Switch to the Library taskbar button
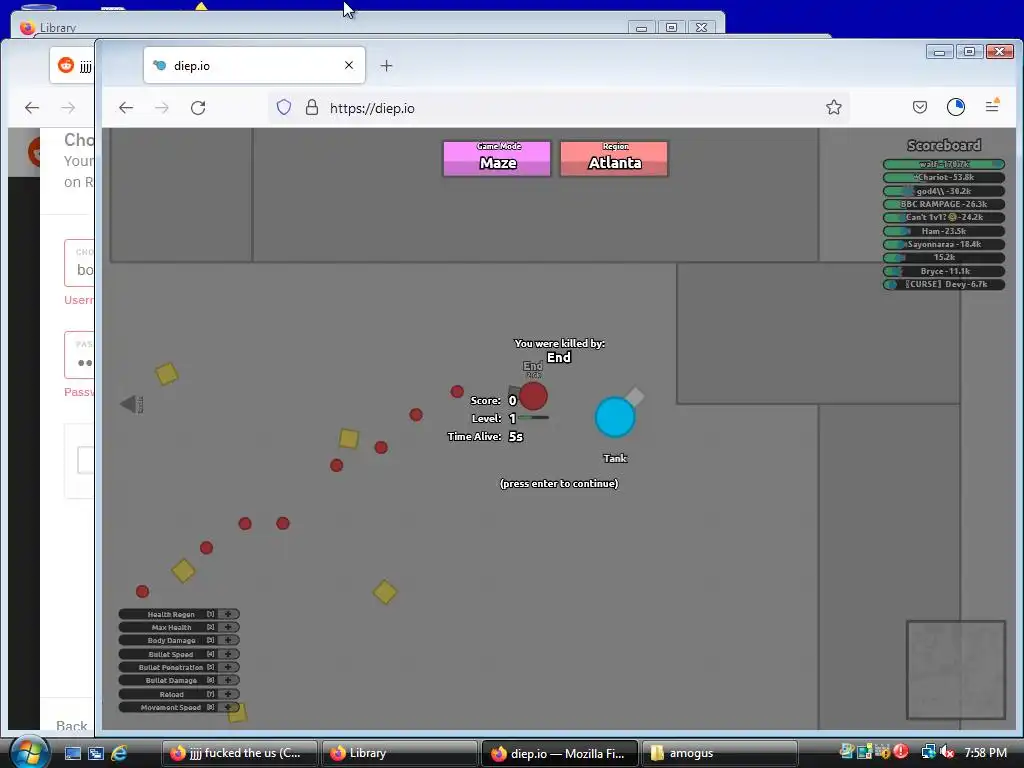This screenshot has width=1024, height=768. click(x=400, y=753)
